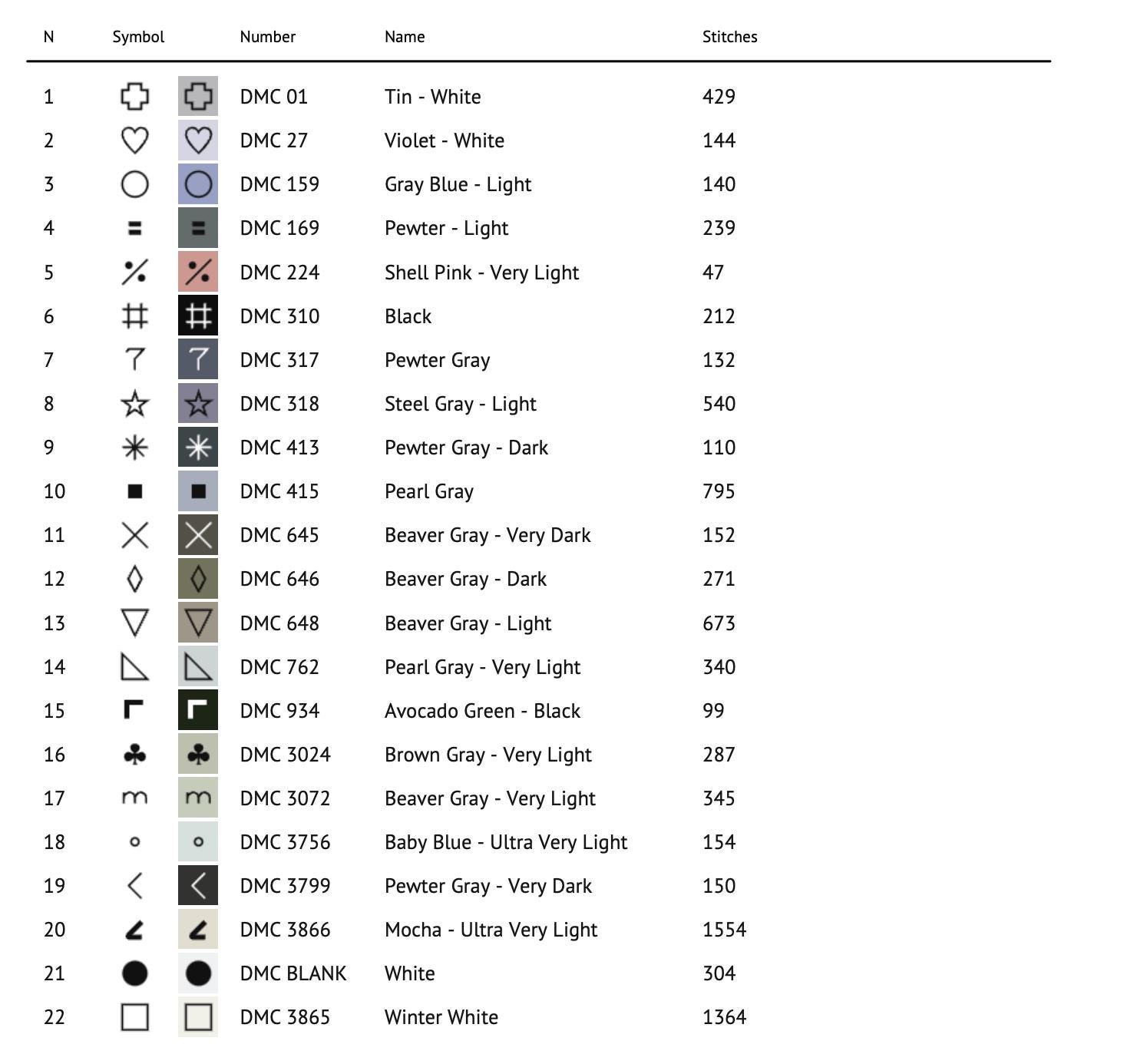1124x1064 pixels.
Task: Select the Avocado Green Black color swatch
Action: tap(198, 710)
